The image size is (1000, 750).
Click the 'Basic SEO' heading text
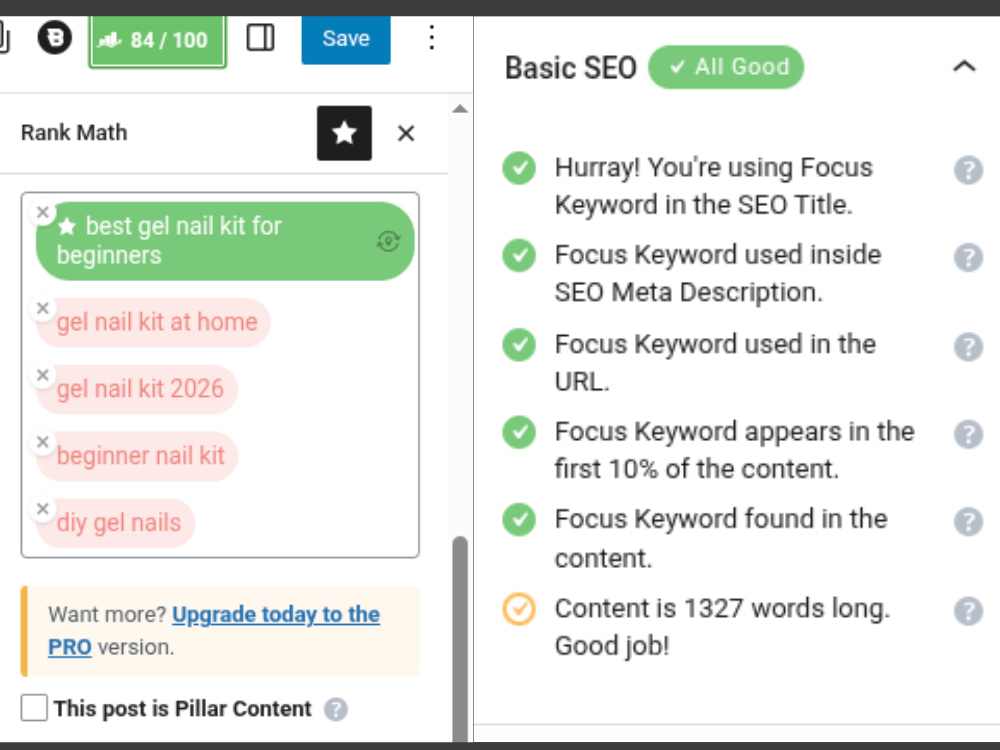571,68
